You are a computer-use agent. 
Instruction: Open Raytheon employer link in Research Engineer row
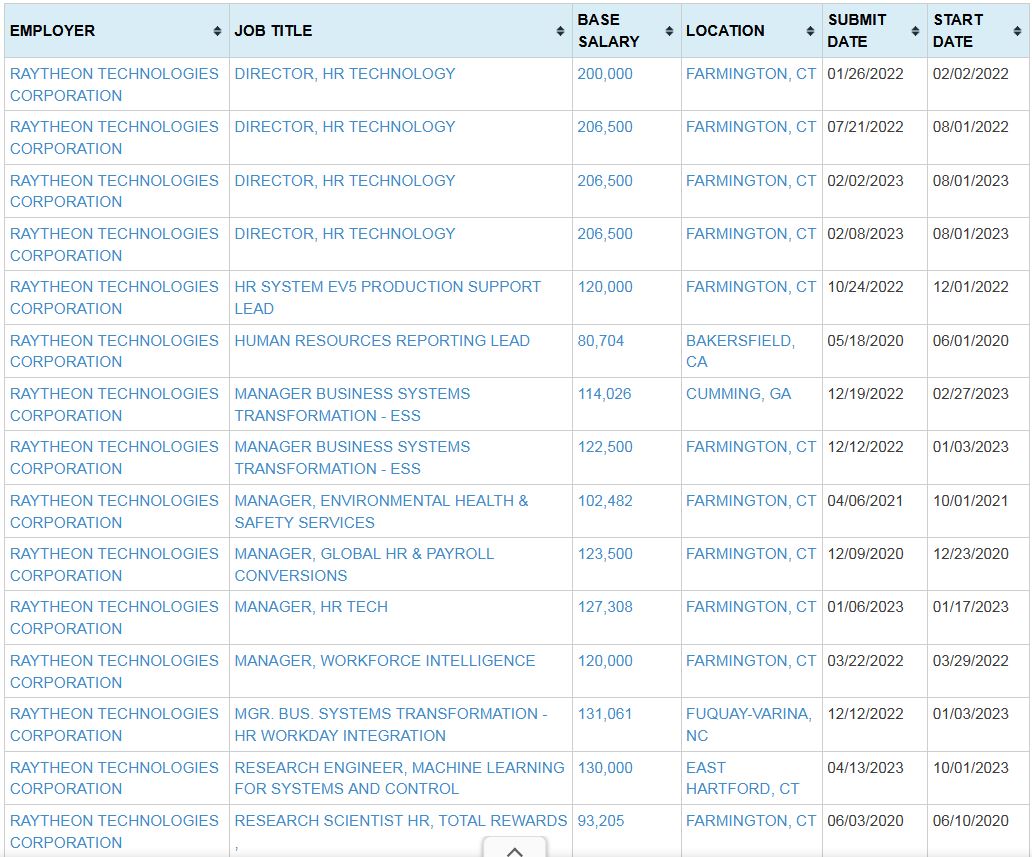pyautogui.click(x=114, y=778)
